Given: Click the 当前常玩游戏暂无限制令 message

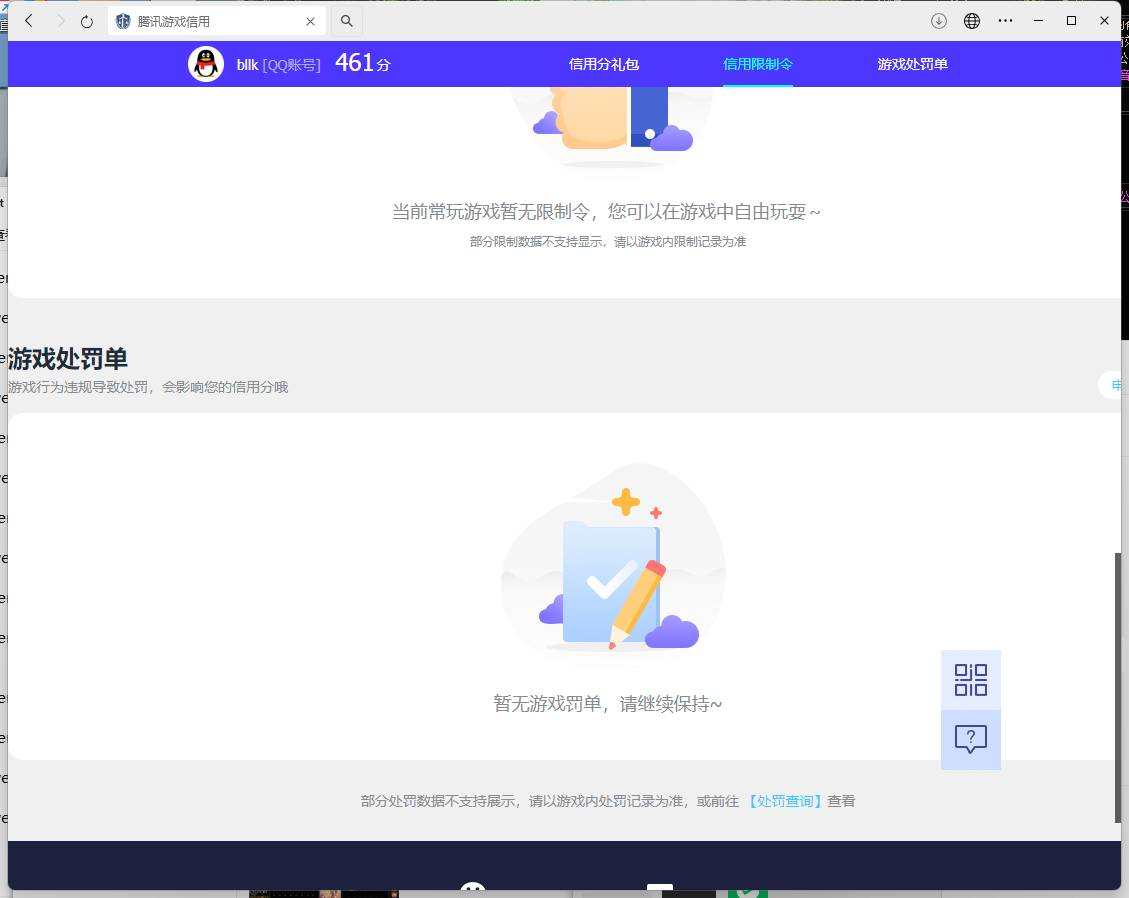Looking at the screenshot, I should pyautogui.click(x=606, y=212).
